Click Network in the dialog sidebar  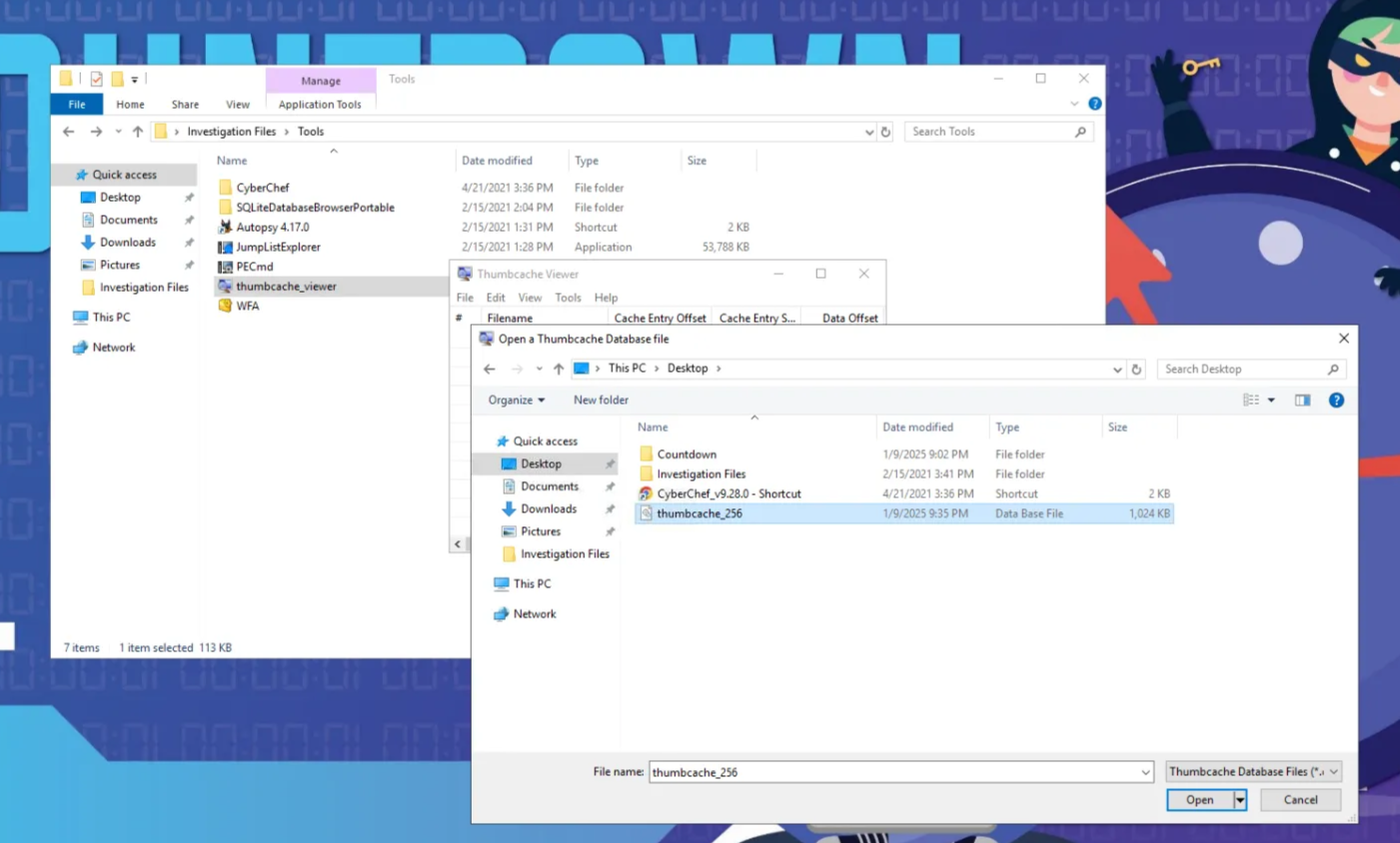click(x=534, y=614)
